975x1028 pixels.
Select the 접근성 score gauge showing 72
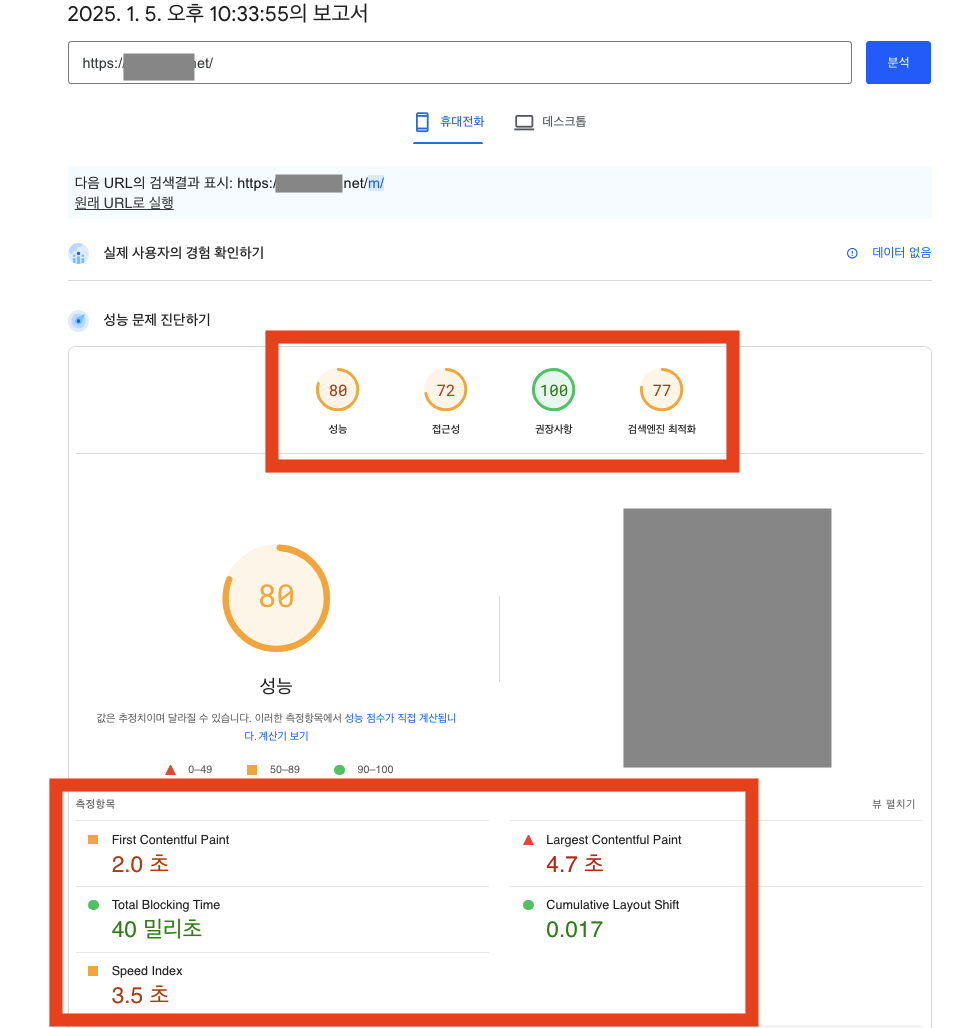click(445, 390)
